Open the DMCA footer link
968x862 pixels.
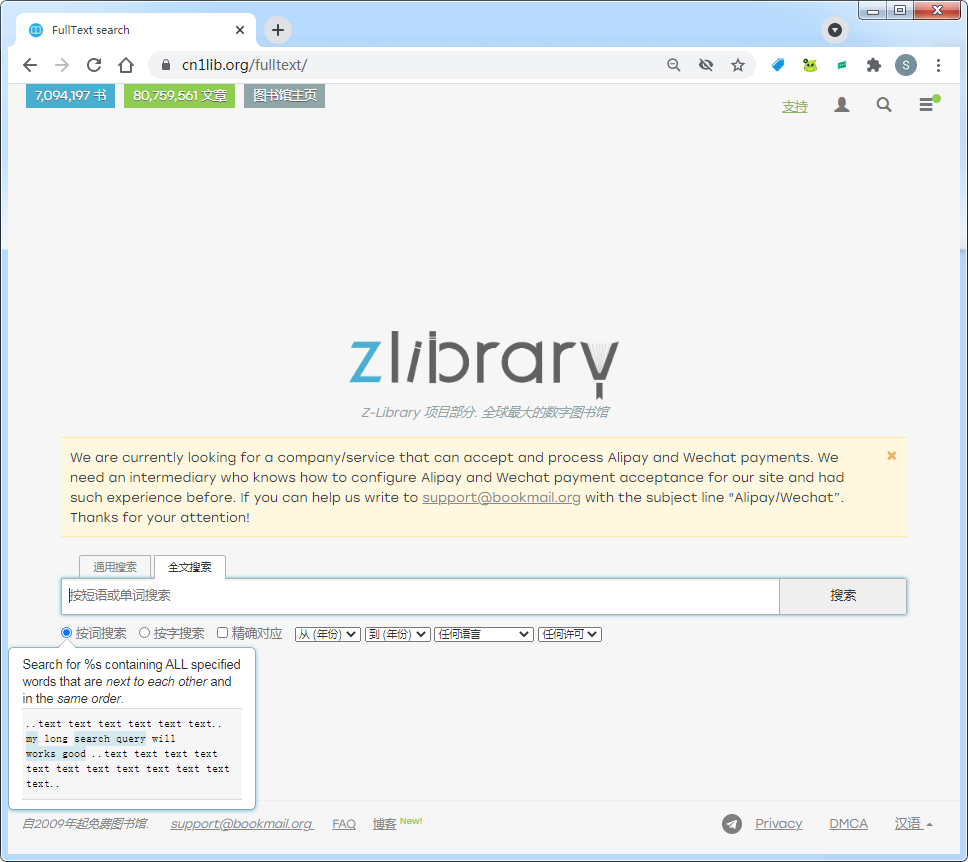coord(848,824)
